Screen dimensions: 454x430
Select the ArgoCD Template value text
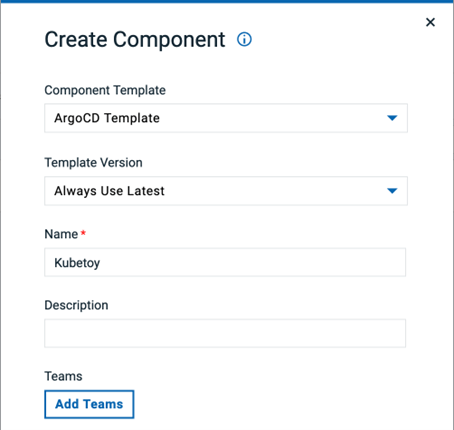pos(107,118)
